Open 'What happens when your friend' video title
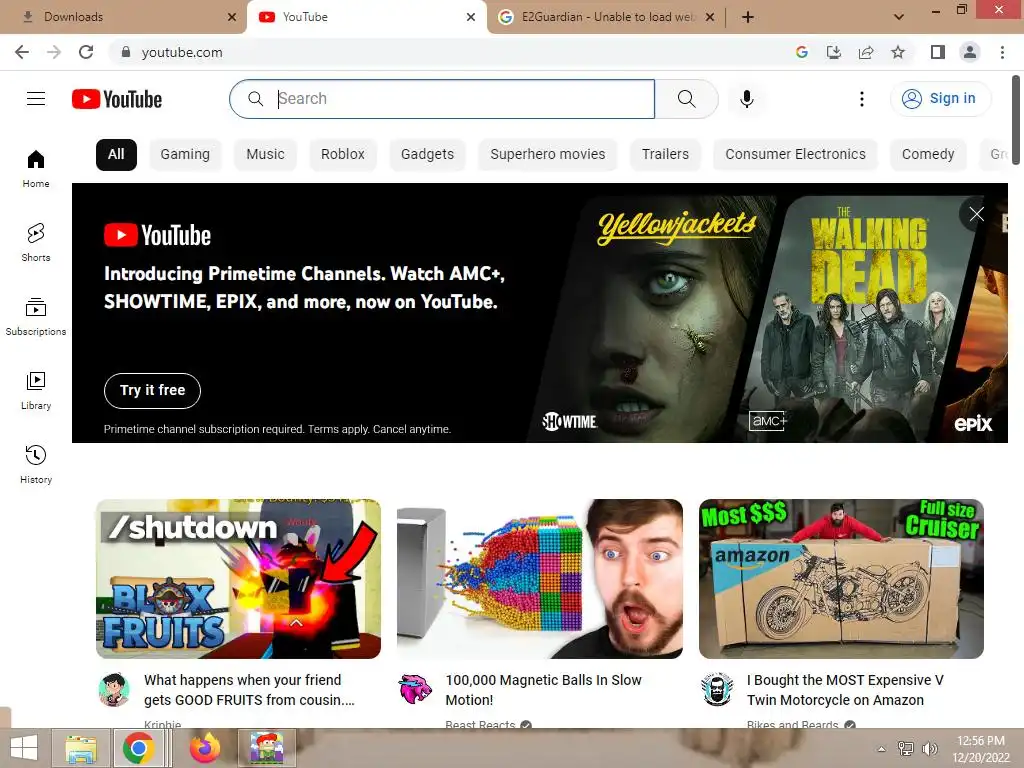Image resolution: width=1024 pixels, height=768 pixels. click(249, 690)
